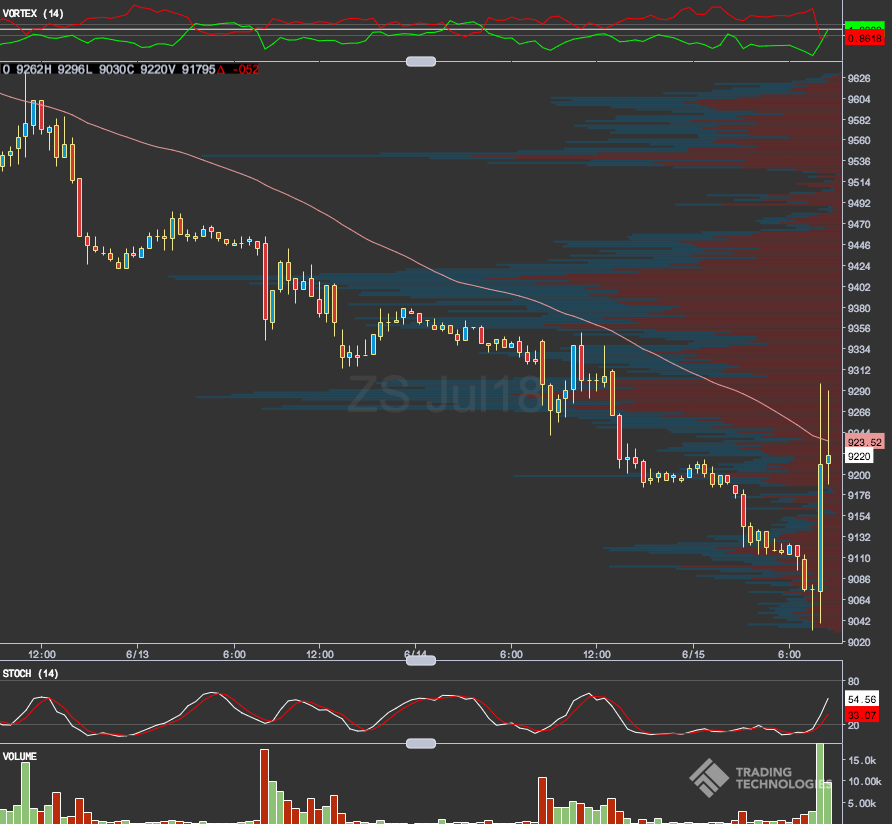Grab the divider handle above Stoch panel

(421, 660)
